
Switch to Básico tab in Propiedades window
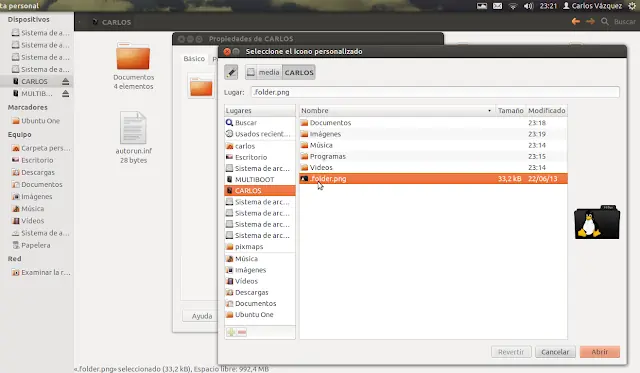[194, 59]
